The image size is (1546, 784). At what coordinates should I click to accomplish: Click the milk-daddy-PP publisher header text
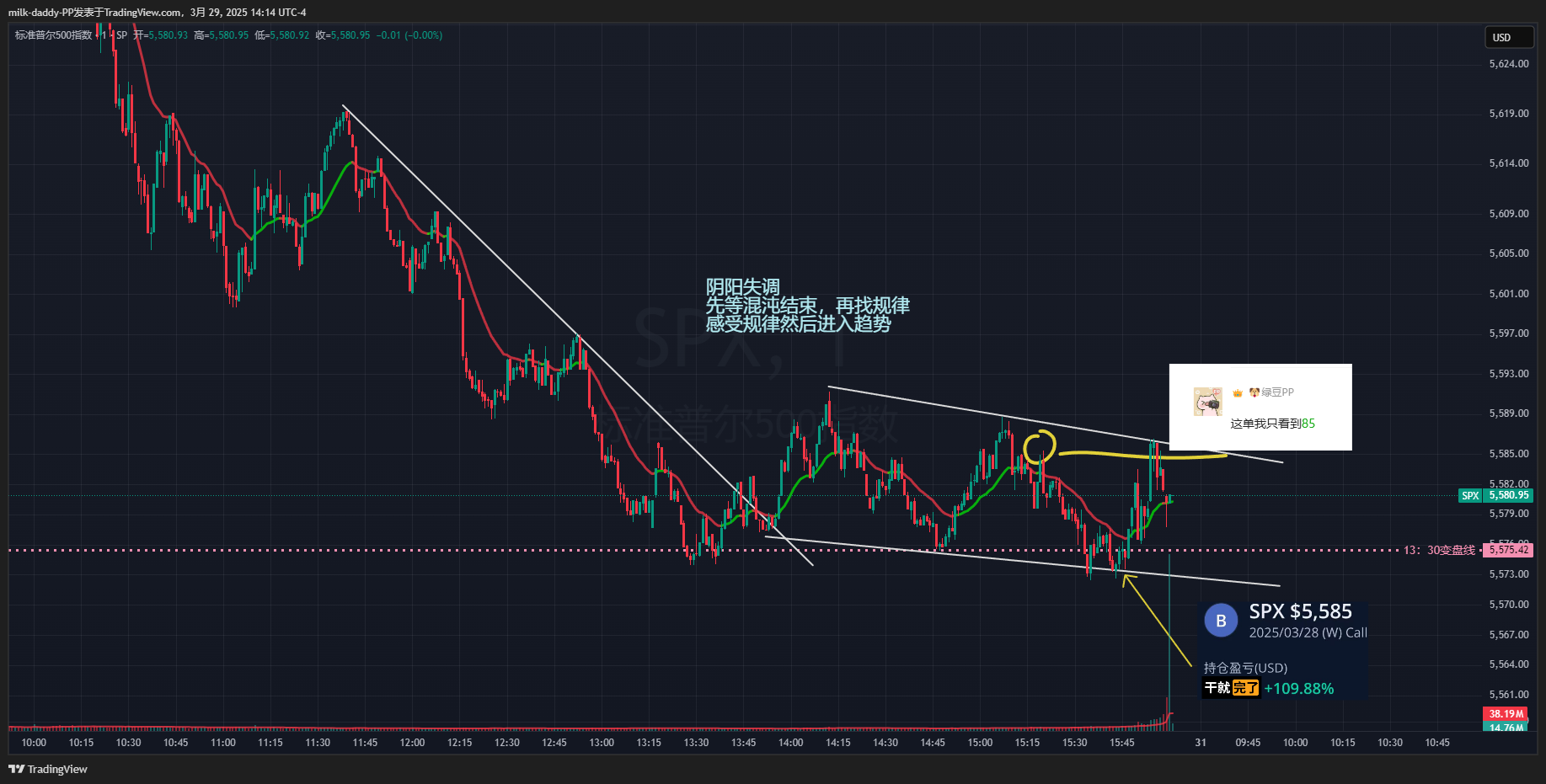tap(157, 12)
